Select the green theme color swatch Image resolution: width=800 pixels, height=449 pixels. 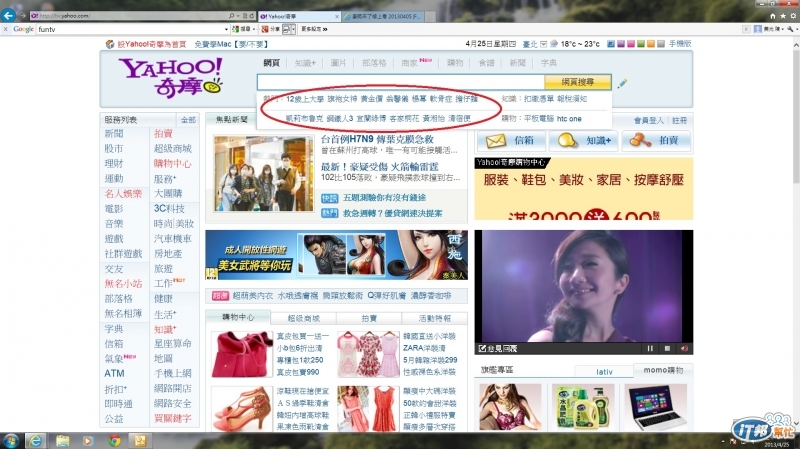(641, 44)
